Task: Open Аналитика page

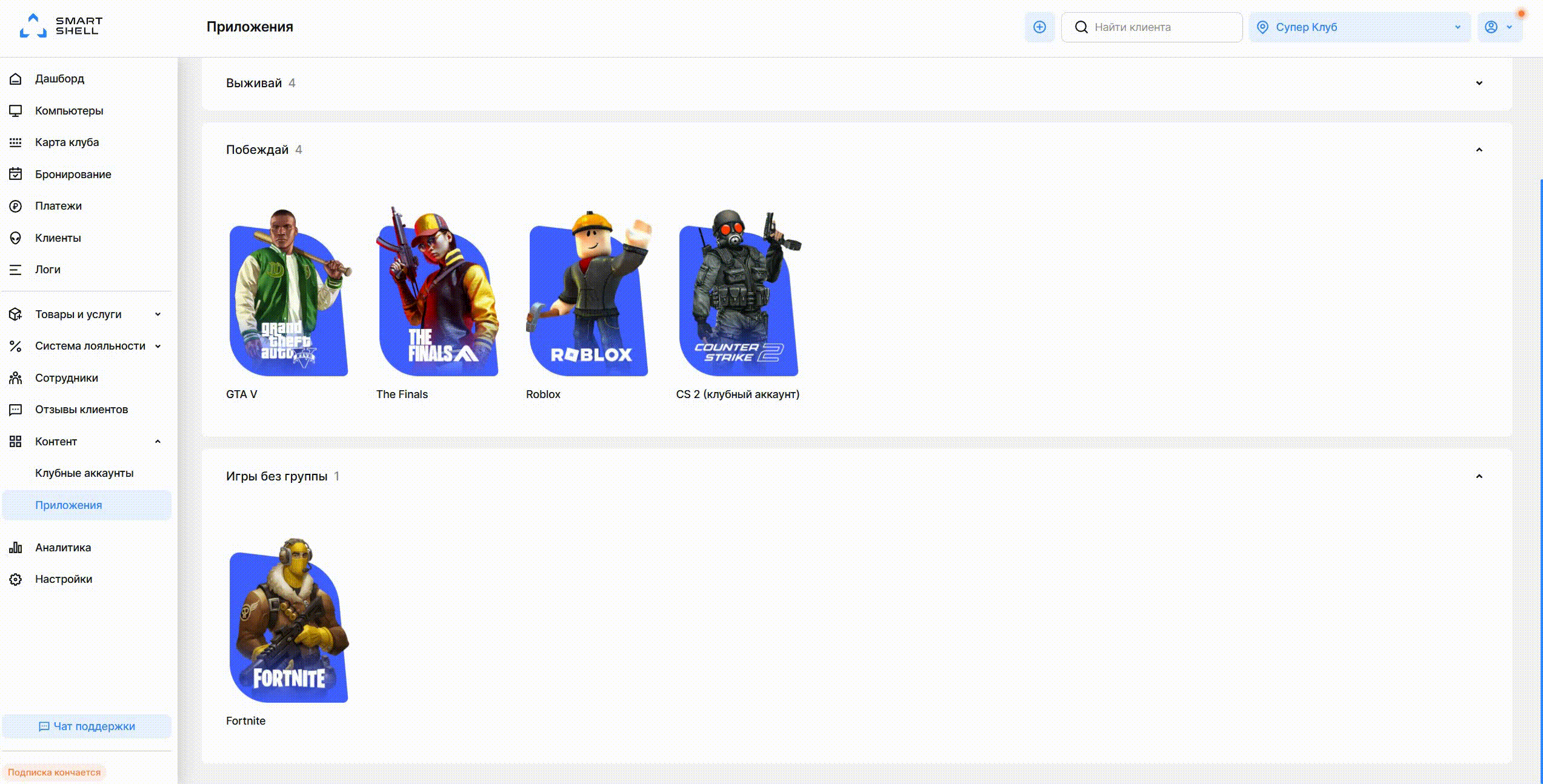Action: 63,548
